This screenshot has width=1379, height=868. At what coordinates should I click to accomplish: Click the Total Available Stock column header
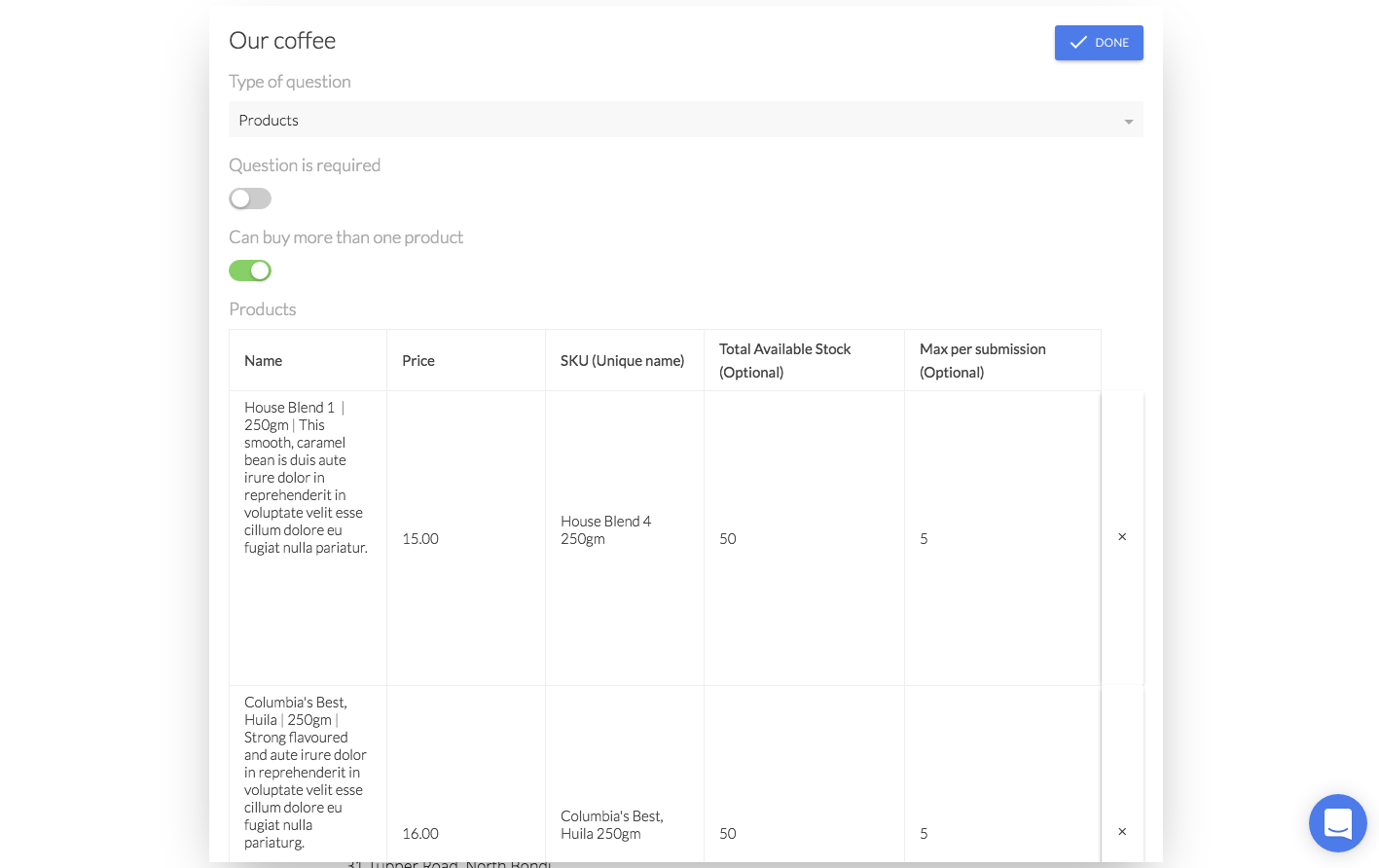pyautogui.click(x=784, y=360)
